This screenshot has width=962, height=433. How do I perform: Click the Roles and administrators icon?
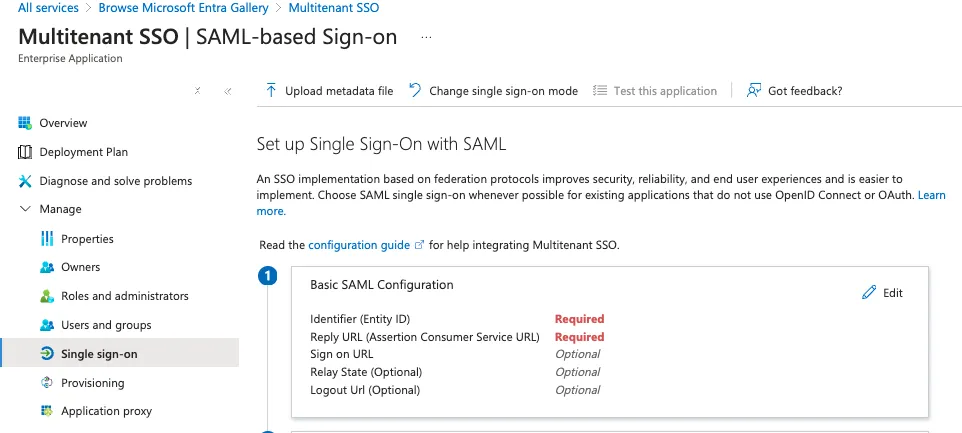pyautogui.click(x=47, y=296)
